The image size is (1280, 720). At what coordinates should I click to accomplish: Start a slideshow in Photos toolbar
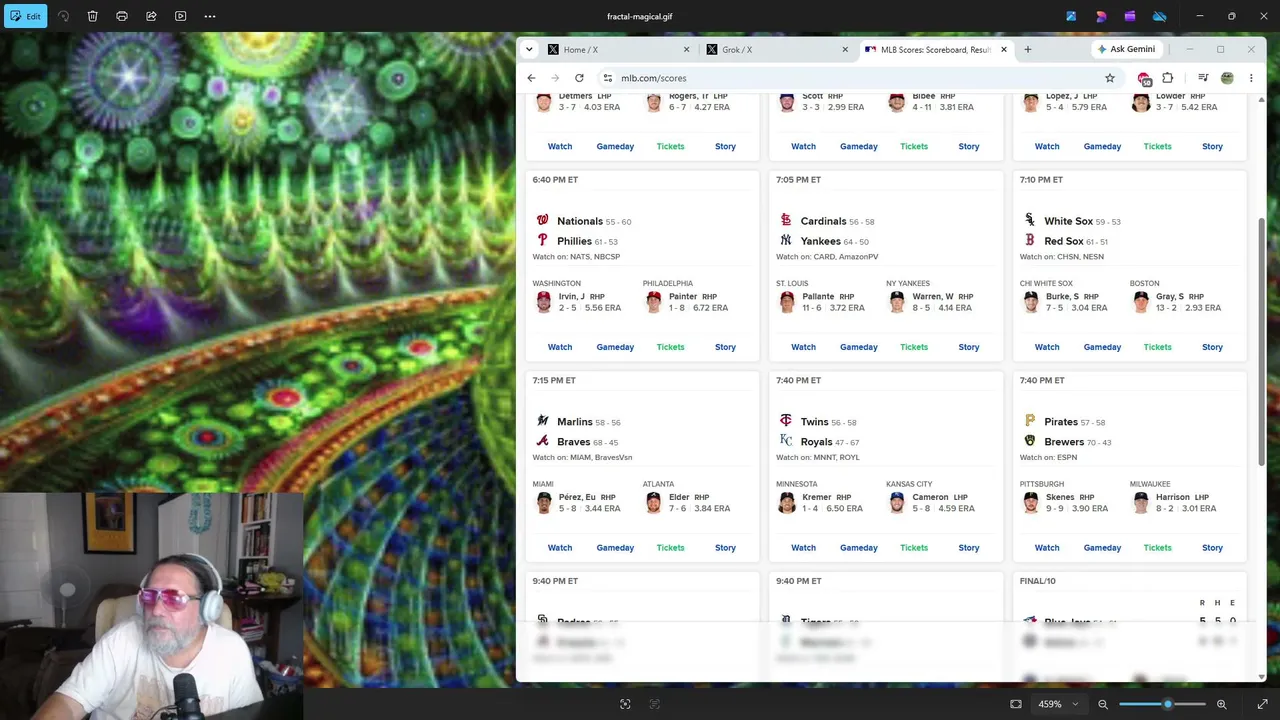click(x=181, y=16)
